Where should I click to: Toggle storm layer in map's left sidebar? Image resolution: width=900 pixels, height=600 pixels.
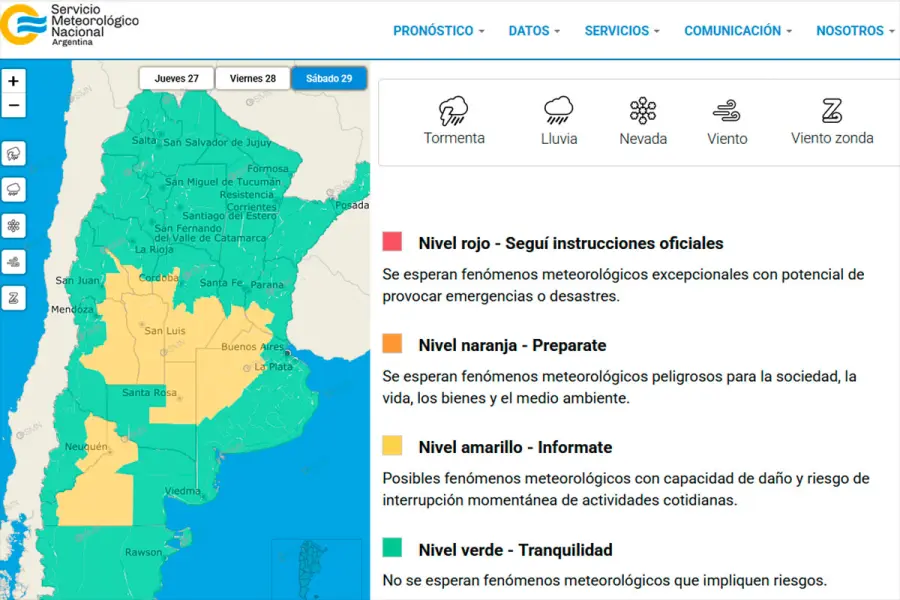14,154
